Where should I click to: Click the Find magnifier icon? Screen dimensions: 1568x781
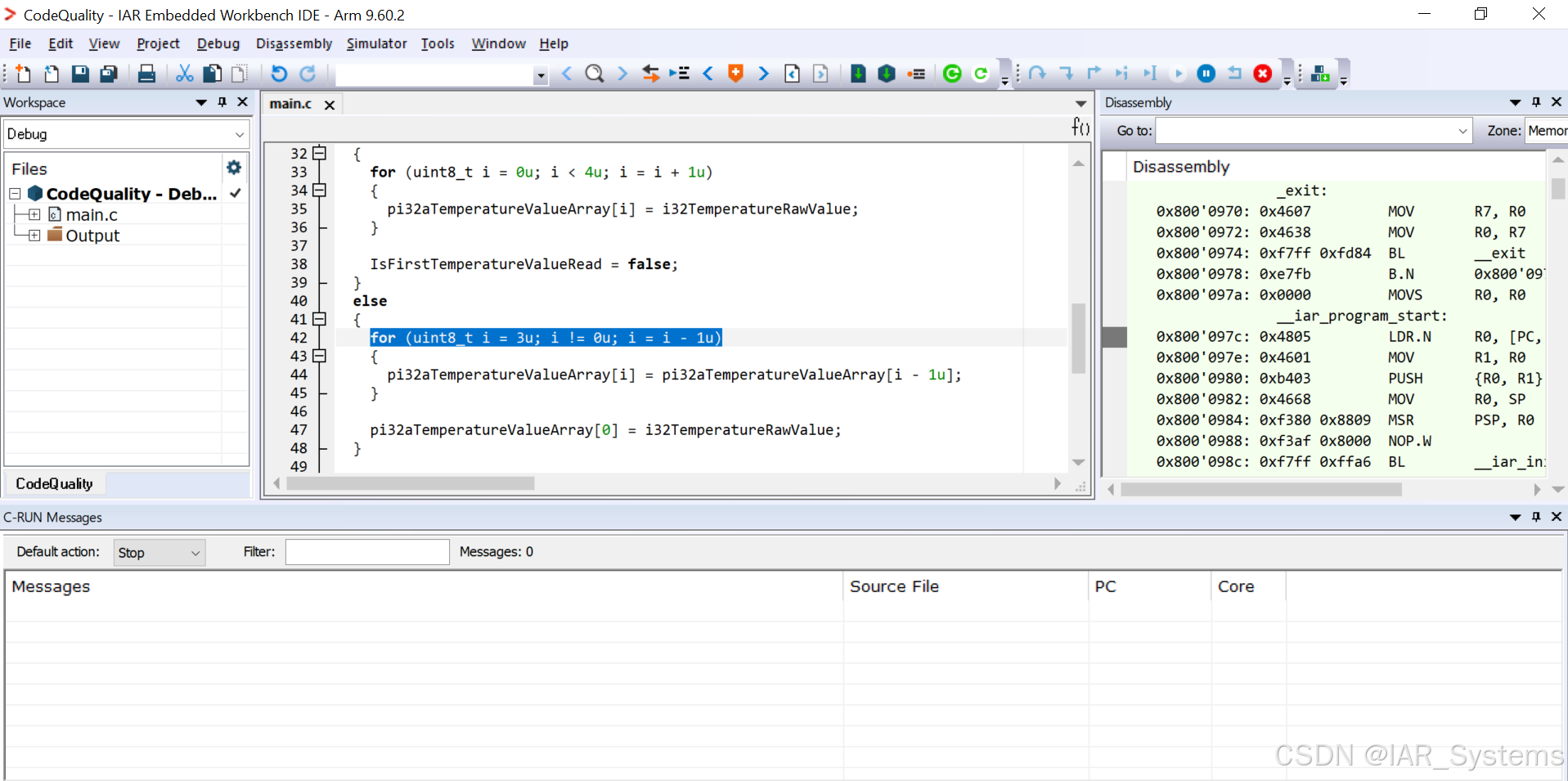pos(595,74)
